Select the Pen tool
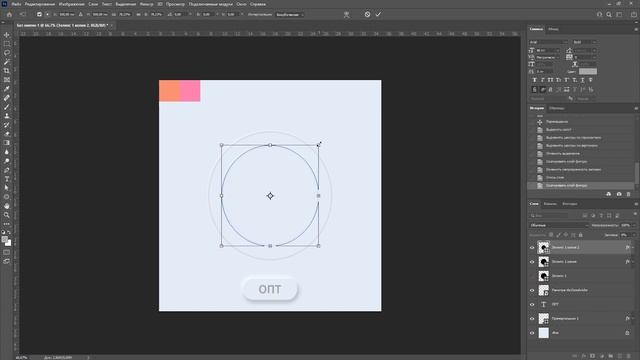The image size is (640, 360). tap(7, 170)
